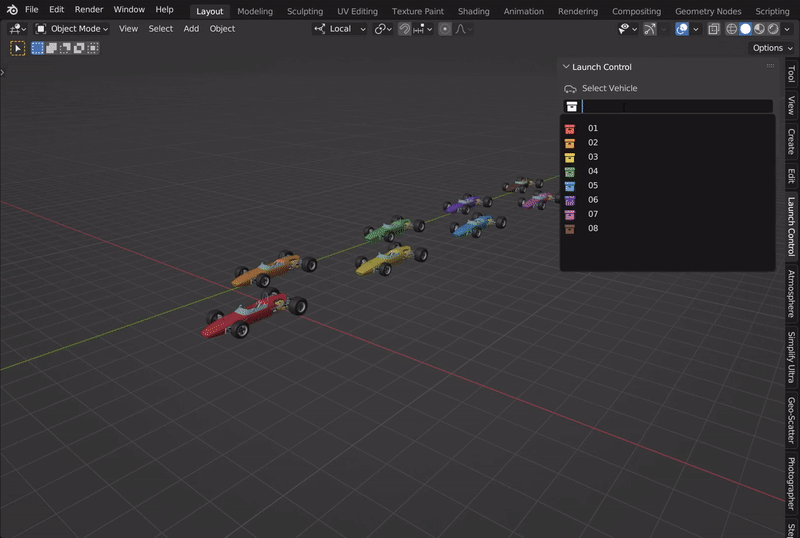Open the File menu
Viewport: 800px width, 538px height.
pos(32,10)
